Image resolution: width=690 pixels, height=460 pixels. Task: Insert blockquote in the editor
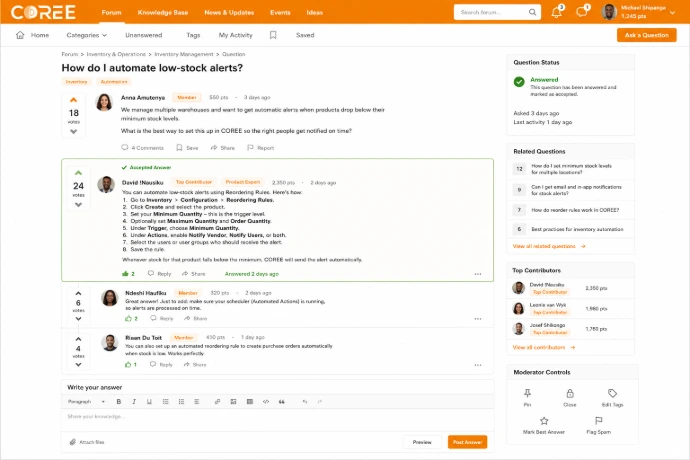(x=282, y=401)
